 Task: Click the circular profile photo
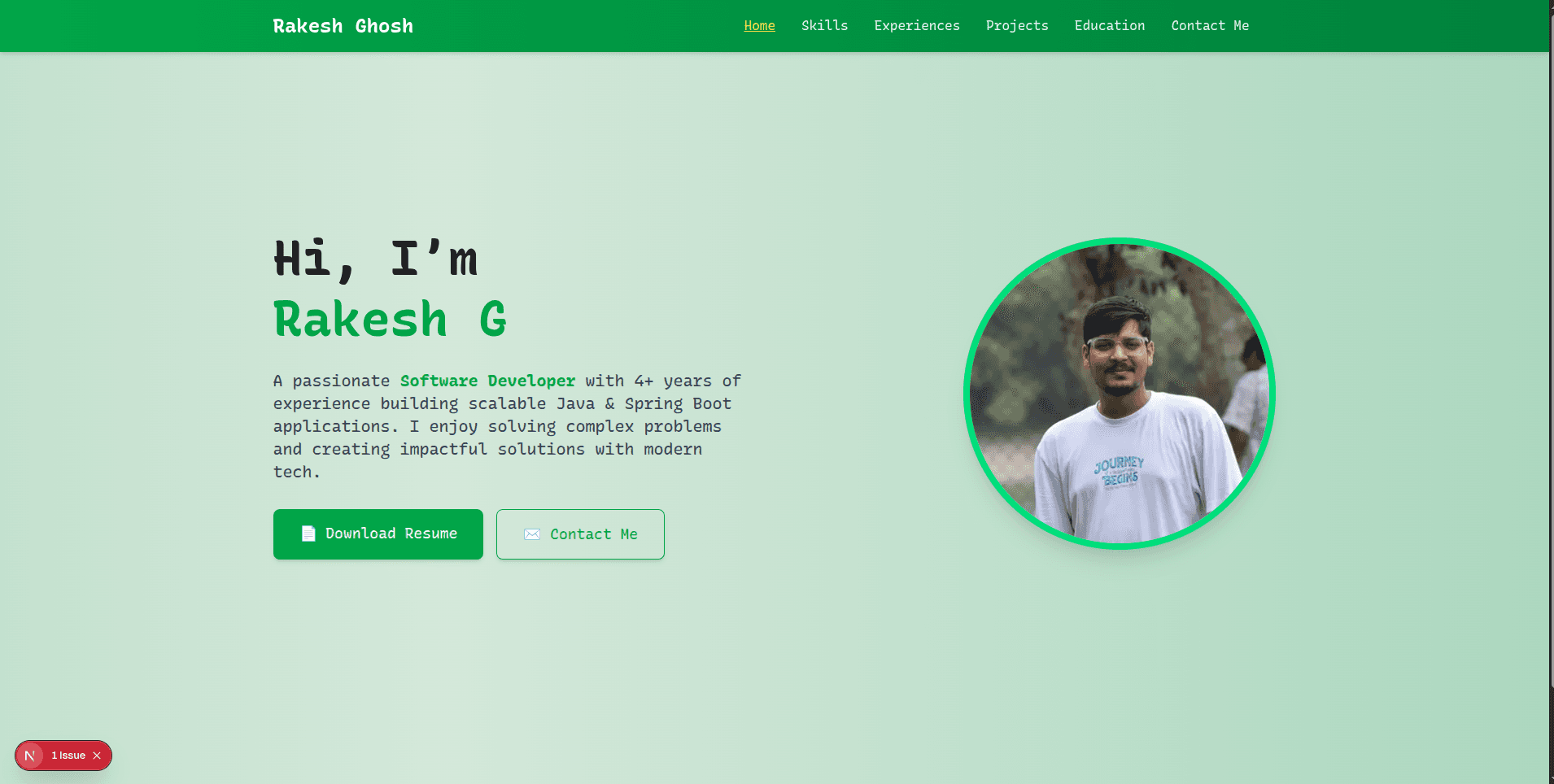tap(1119, 394)
